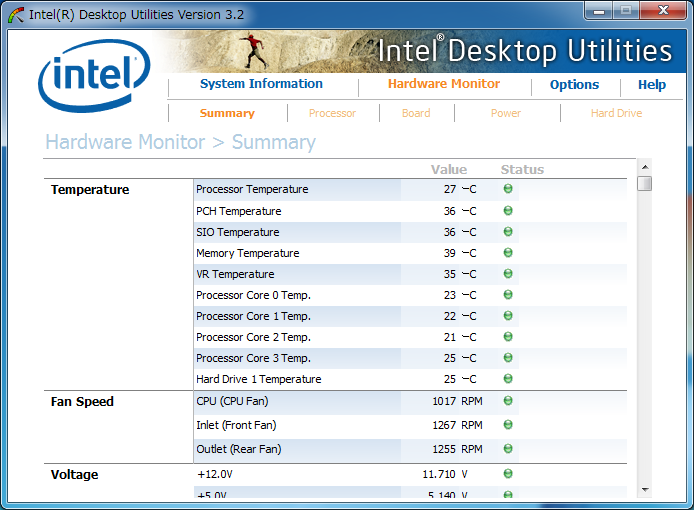Click the vertical scrollbar thumb
This screenshot has width=694, height=510.
[645, 183]
